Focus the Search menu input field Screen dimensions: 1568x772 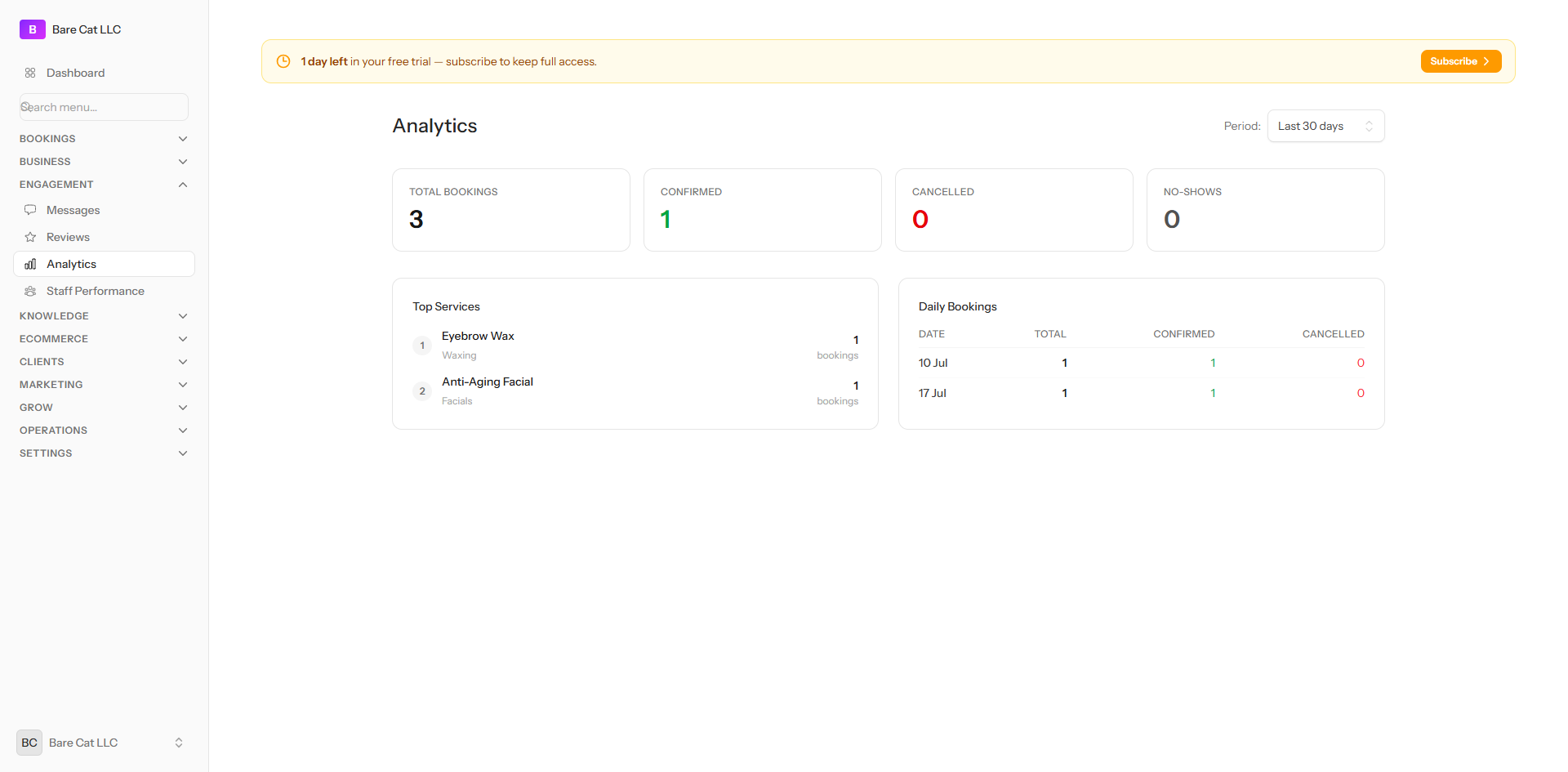click(104, 107)
